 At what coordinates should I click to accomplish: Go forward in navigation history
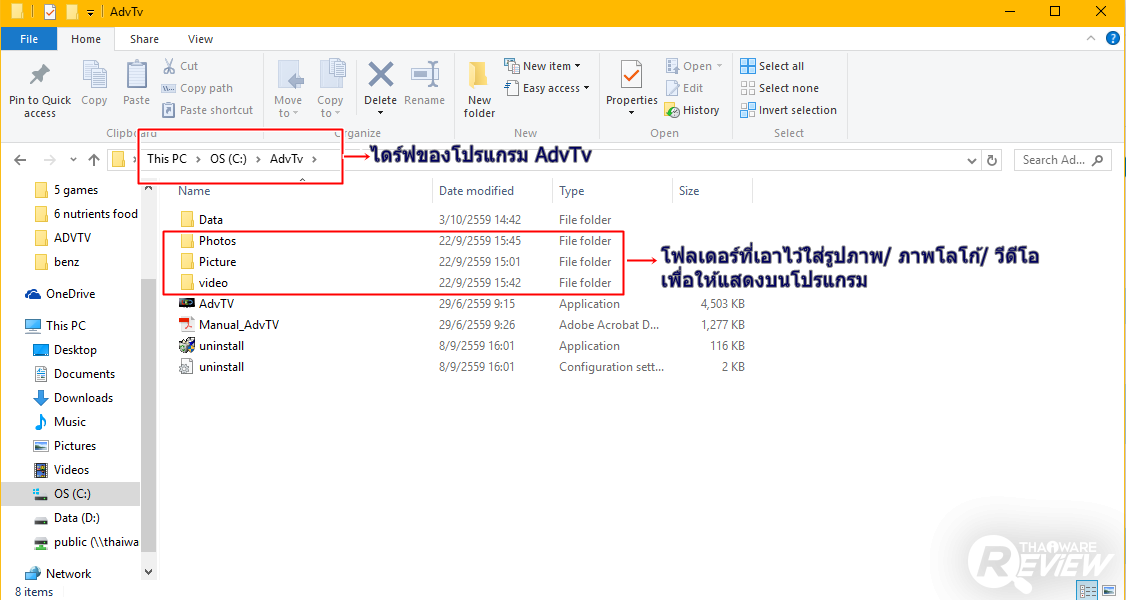point(49,160)
